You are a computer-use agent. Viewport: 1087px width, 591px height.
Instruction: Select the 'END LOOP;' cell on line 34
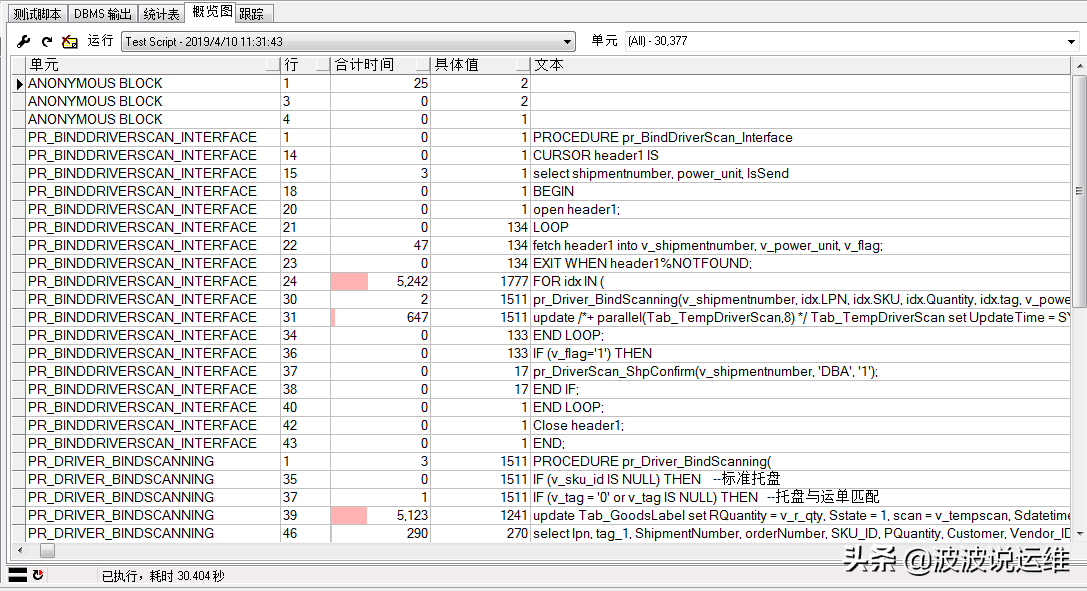(x=801, y=335)
